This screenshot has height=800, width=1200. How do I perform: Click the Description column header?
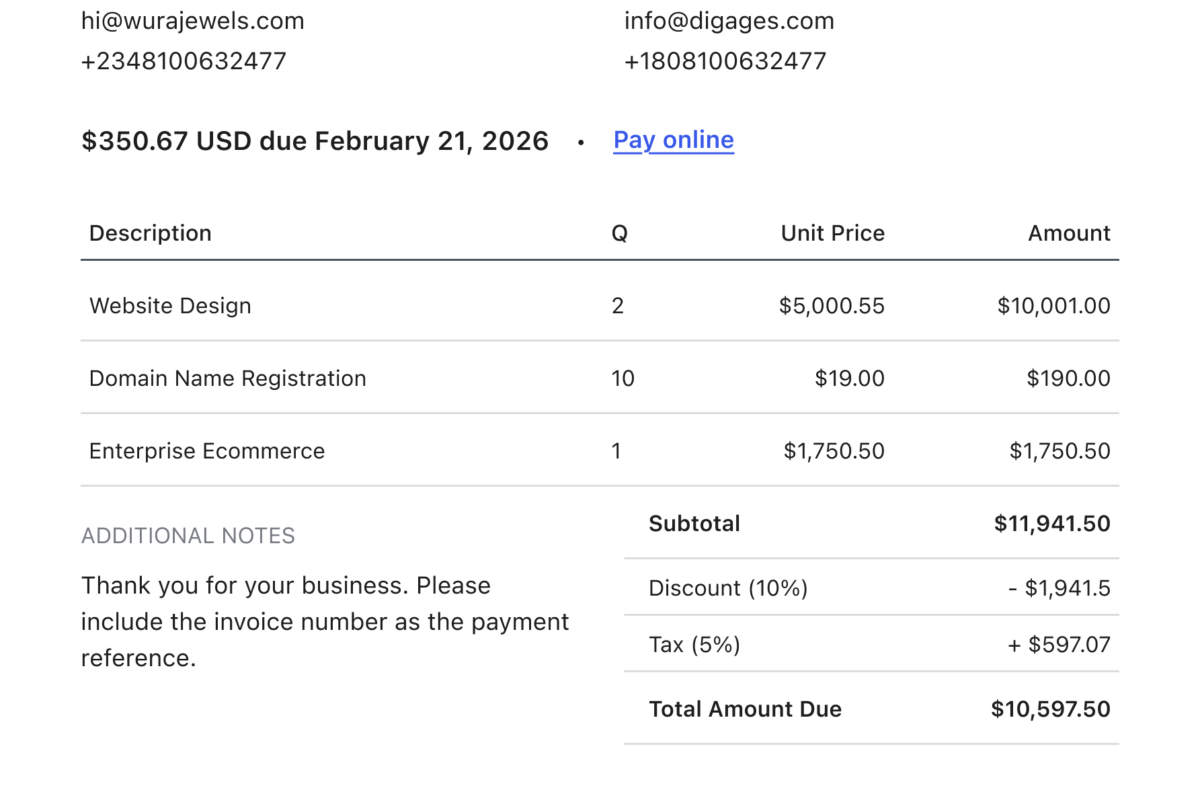[150, 233]
